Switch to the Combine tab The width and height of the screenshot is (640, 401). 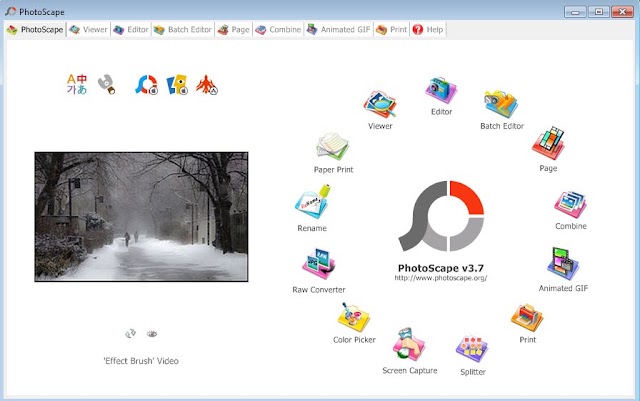tap(278, 29)
